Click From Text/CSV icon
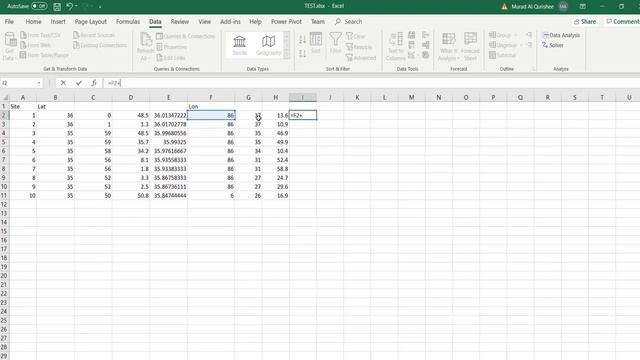 24,35
